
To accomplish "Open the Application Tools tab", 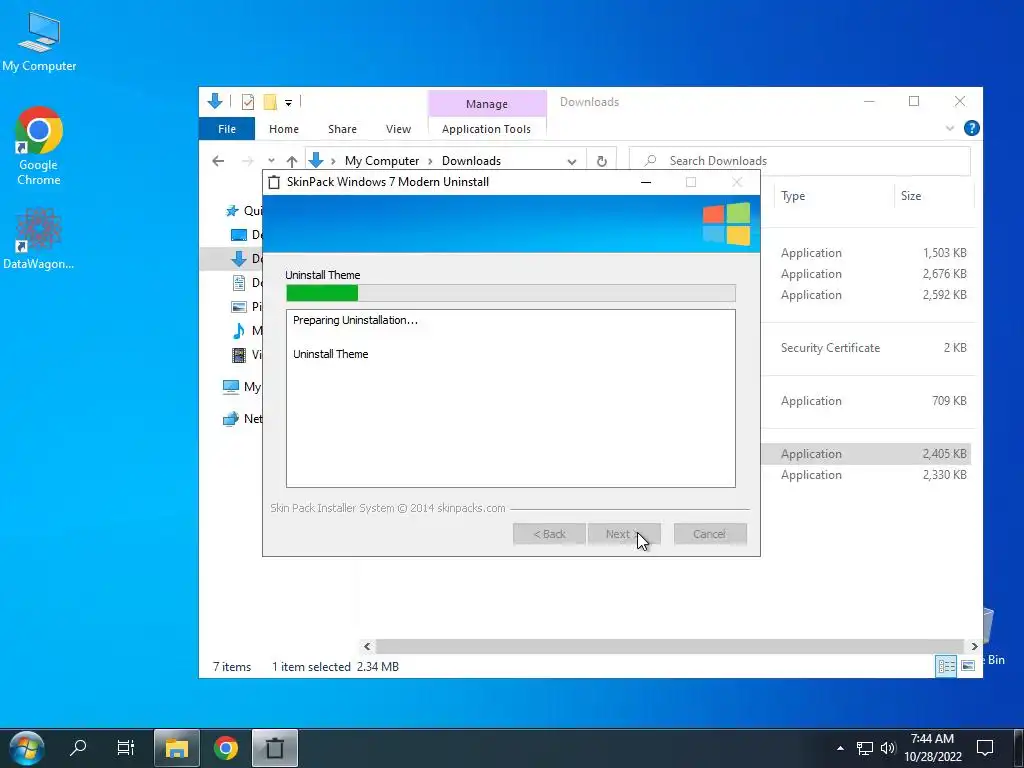I will [x=487, y=129].
